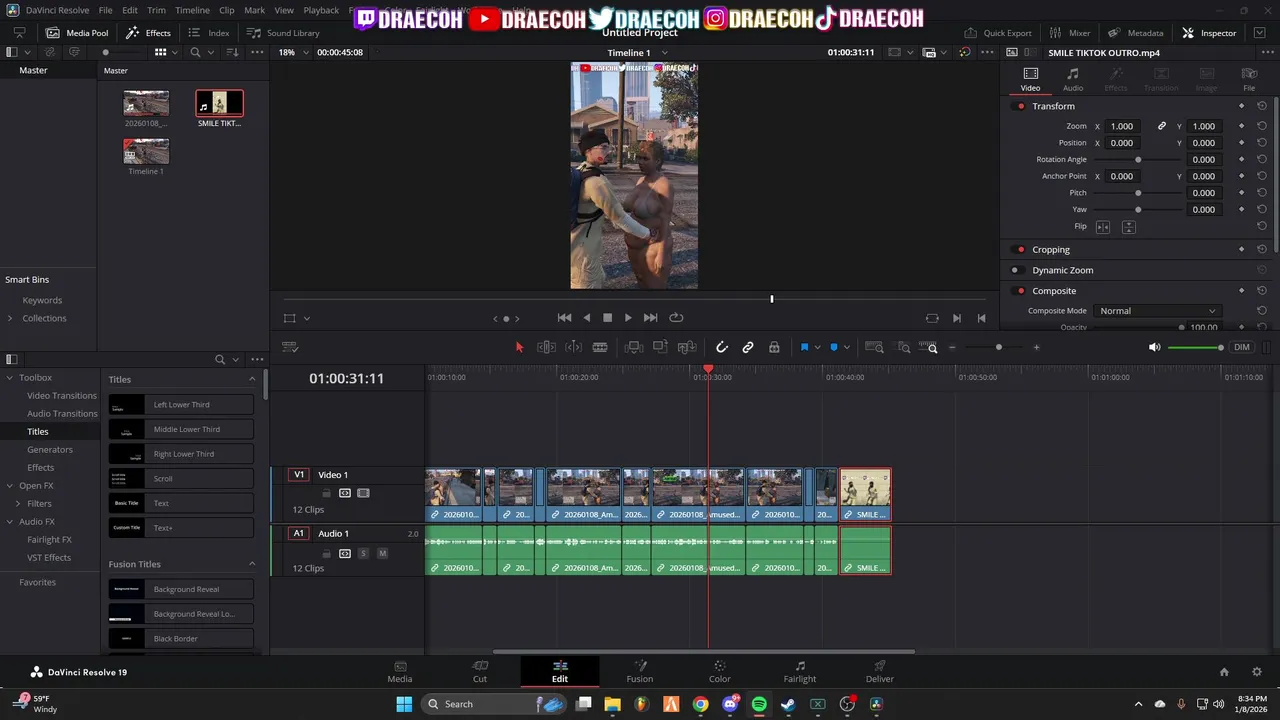Open the Spotify icon in taskbar
The image size is (1280, 720).
[x=759, y=704]
